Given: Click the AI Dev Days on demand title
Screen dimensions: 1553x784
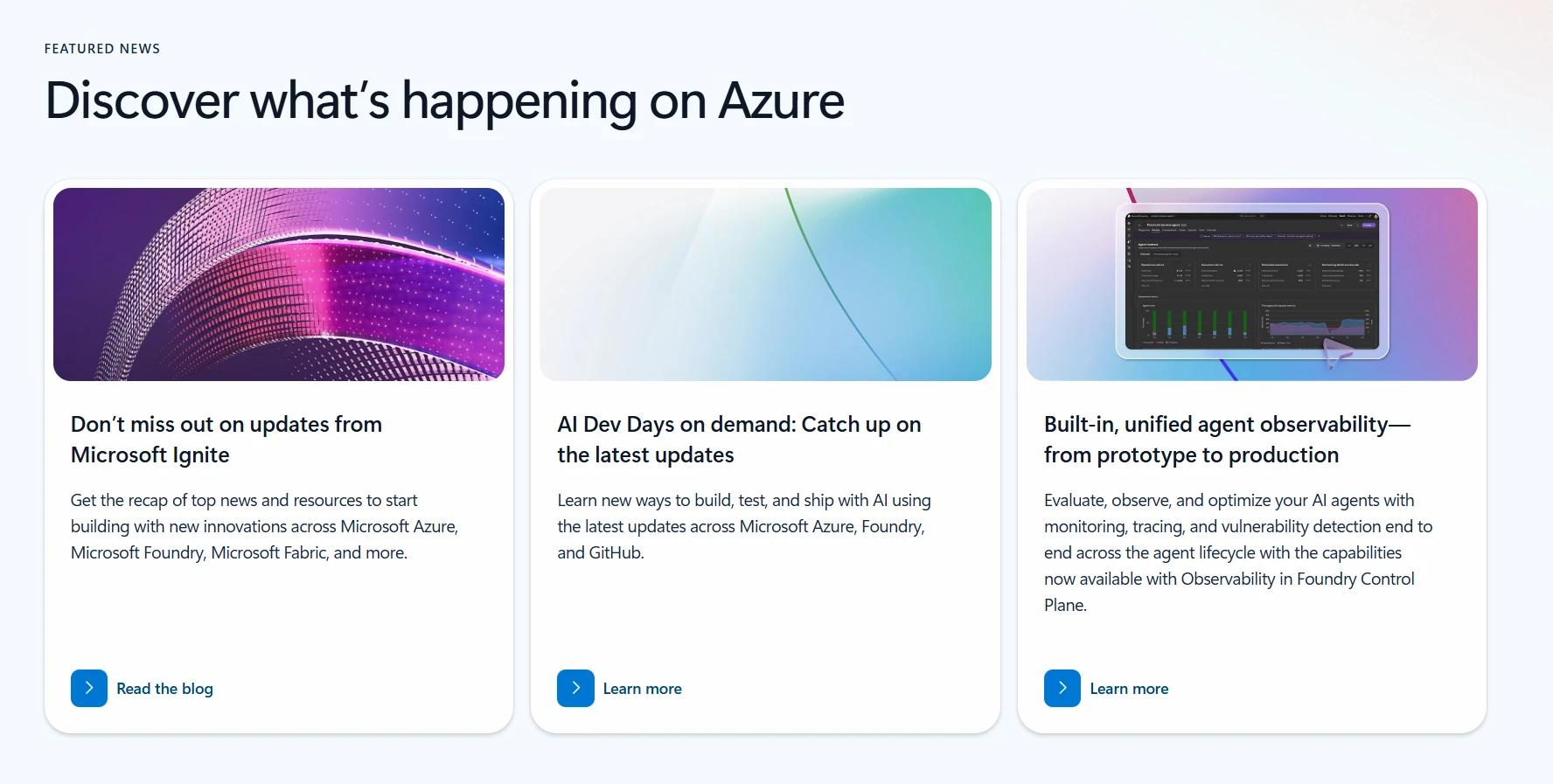Looking at the screenshot, I should (x=739, y=440).
